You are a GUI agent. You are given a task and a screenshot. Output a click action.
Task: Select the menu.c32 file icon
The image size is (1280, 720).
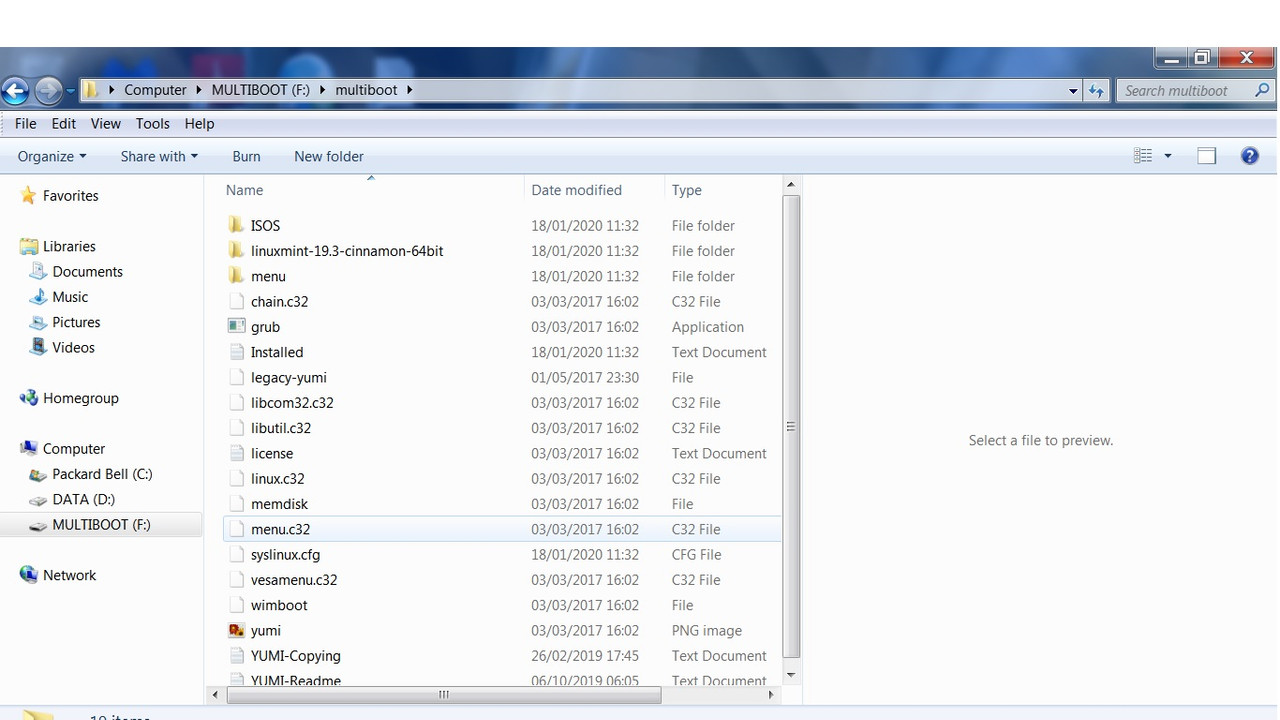[236, 529]
